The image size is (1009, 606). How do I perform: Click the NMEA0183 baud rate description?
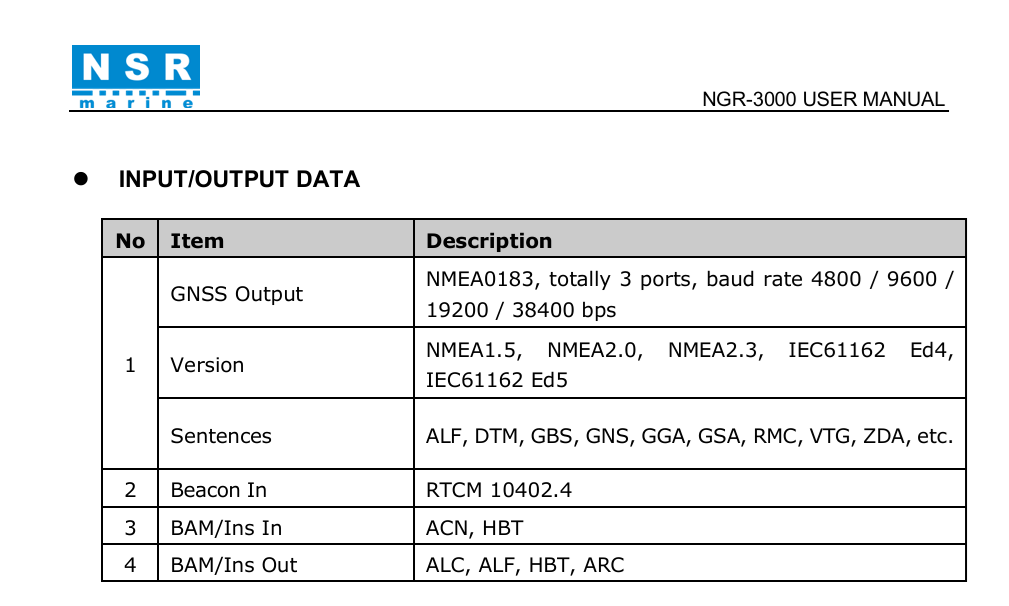(689, 294)
